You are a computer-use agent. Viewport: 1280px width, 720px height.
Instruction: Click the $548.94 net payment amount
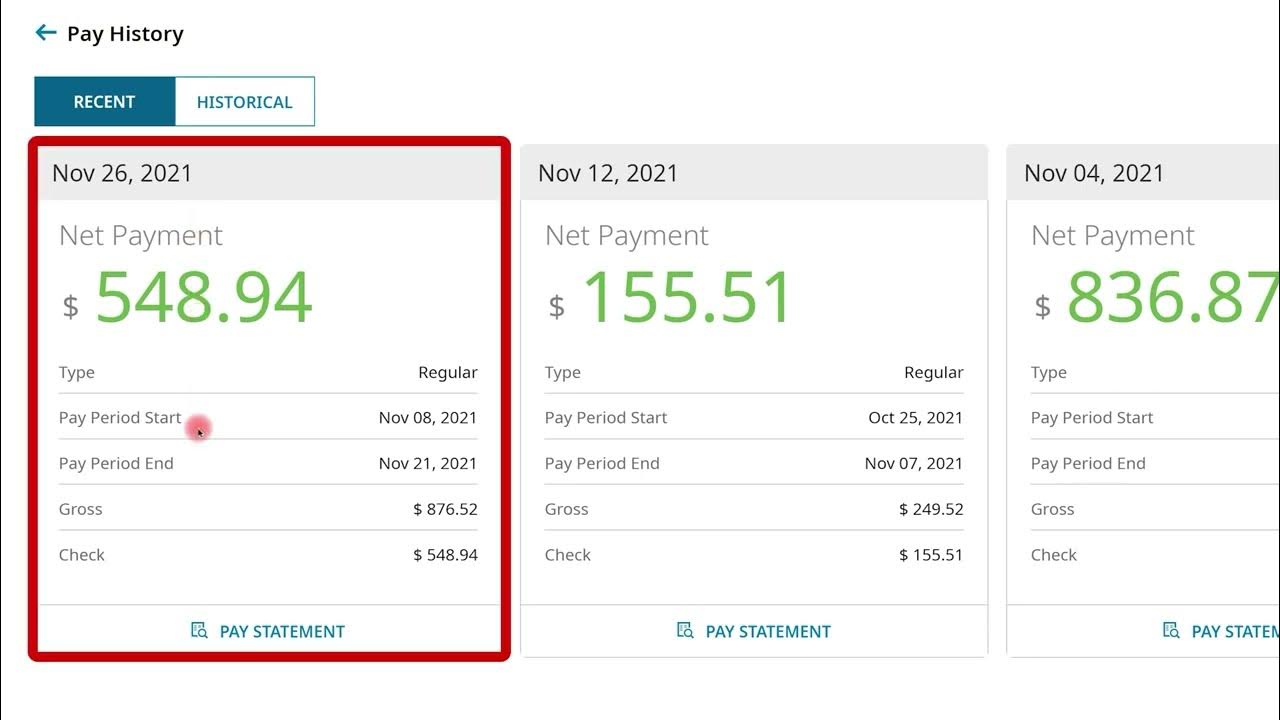coord(203,298)
